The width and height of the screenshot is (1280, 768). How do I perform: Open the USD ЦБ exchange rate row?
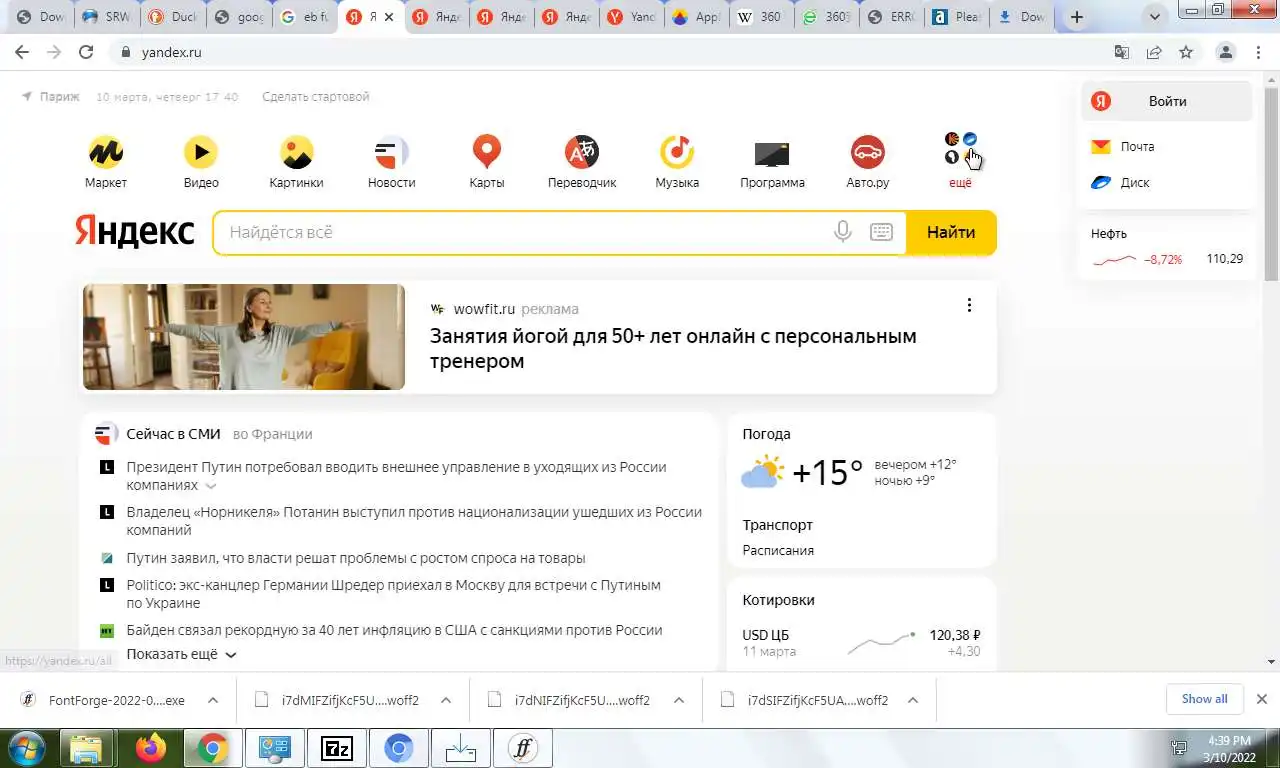(x=861, y=643)
